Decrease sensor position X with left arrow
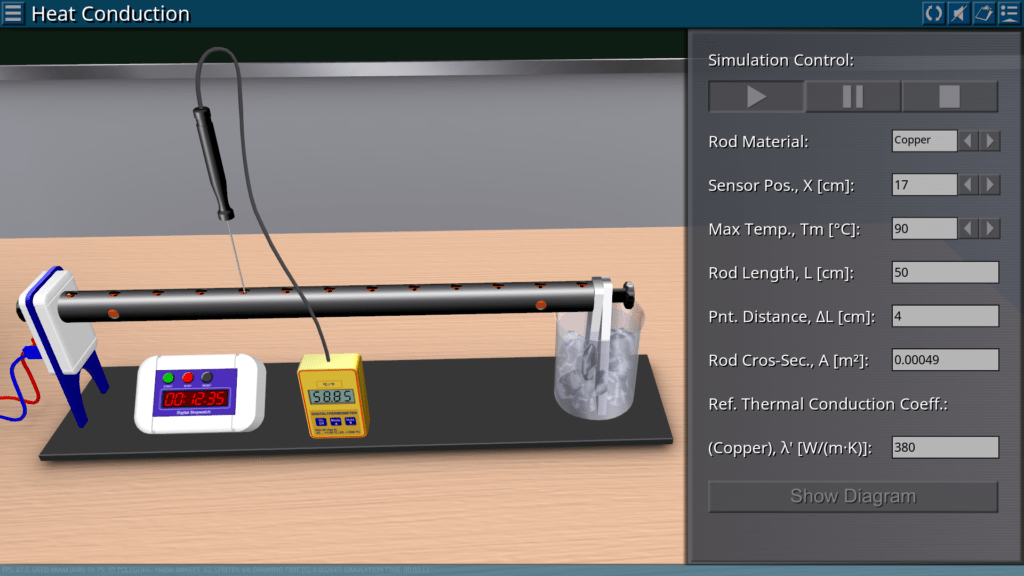Screen dimensions: 1024x576 tap(968, 185)
